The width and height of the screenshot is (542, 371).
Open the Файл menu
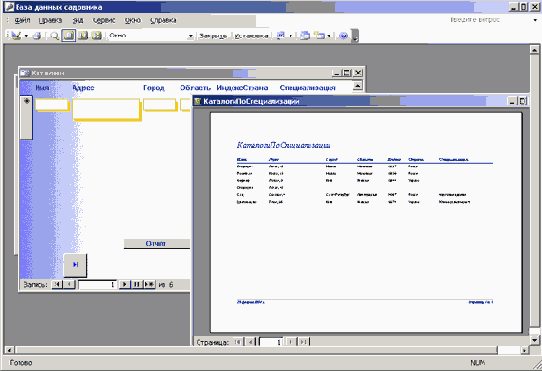point(22,20)
